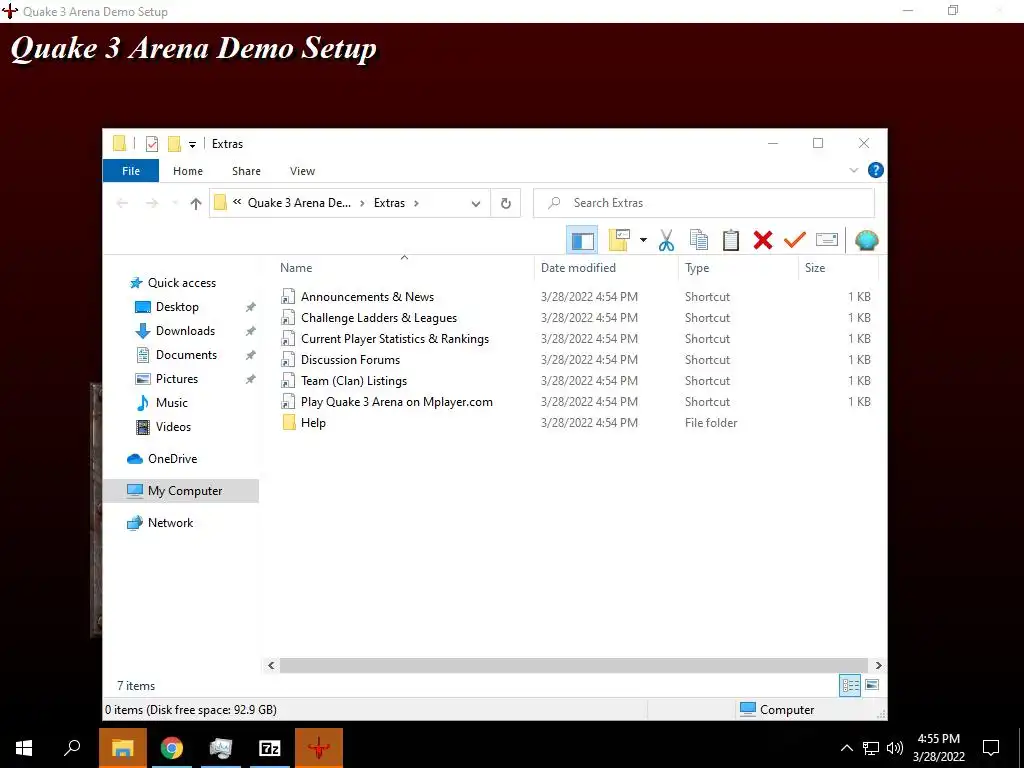The image size is (1024, 768).
Task: Click the horizontal scrollbar in file list
Action: 573,665
